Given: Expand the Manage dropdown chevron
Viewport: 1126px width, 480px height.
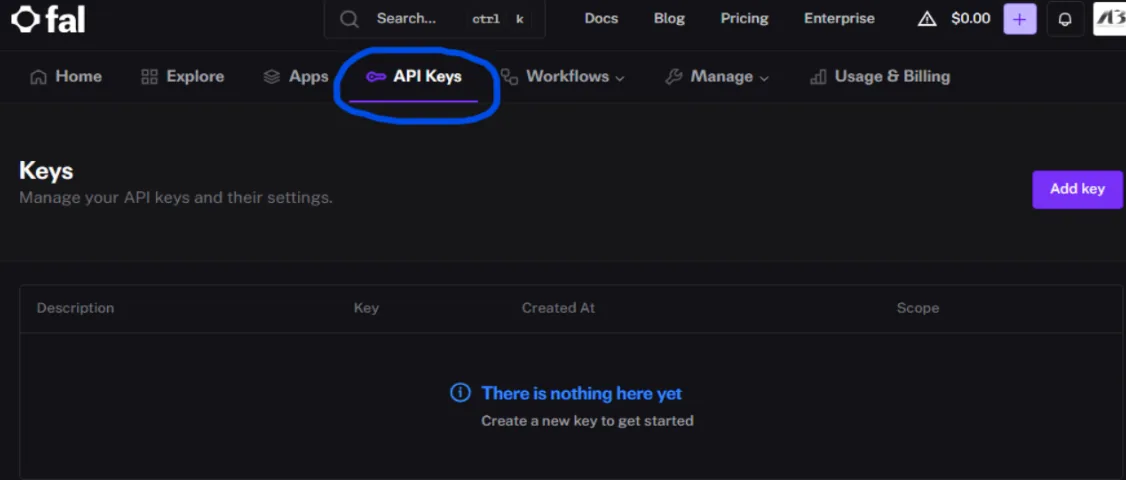Looking at the screenshot, I should point(764,78).
